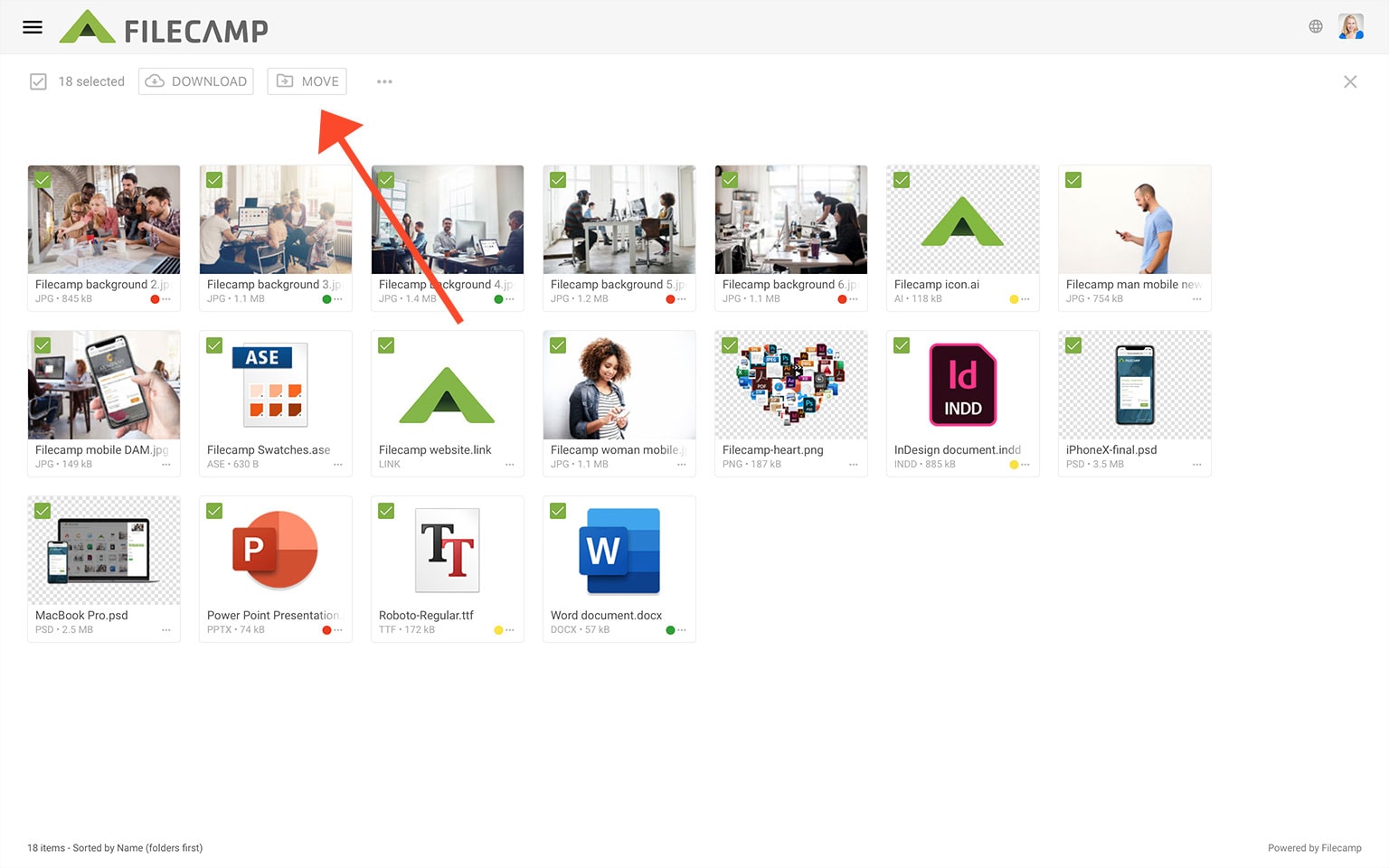
Task: Open options menu for Filecamp mobile DAM
Action: pyautogui.click(x=166, y=465)
